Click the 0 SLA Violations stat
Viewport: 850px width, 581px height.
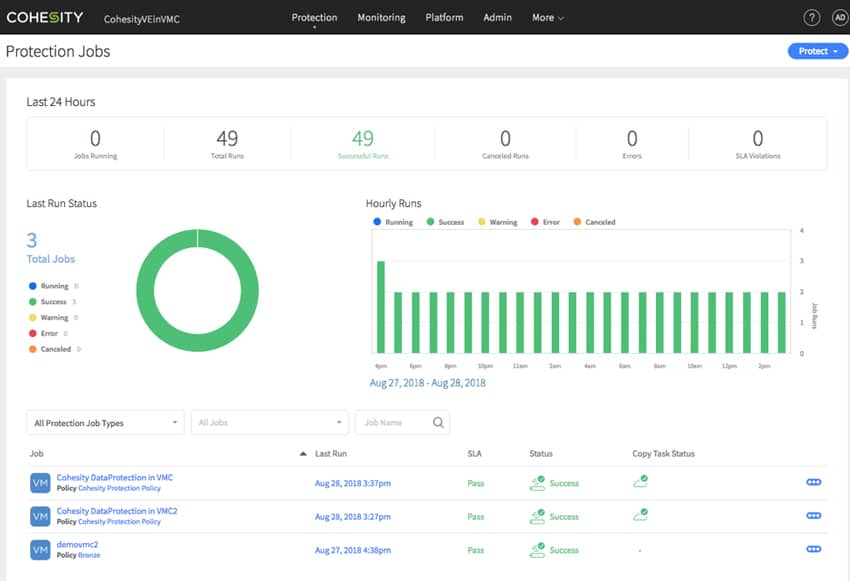(x=758, y=144)
